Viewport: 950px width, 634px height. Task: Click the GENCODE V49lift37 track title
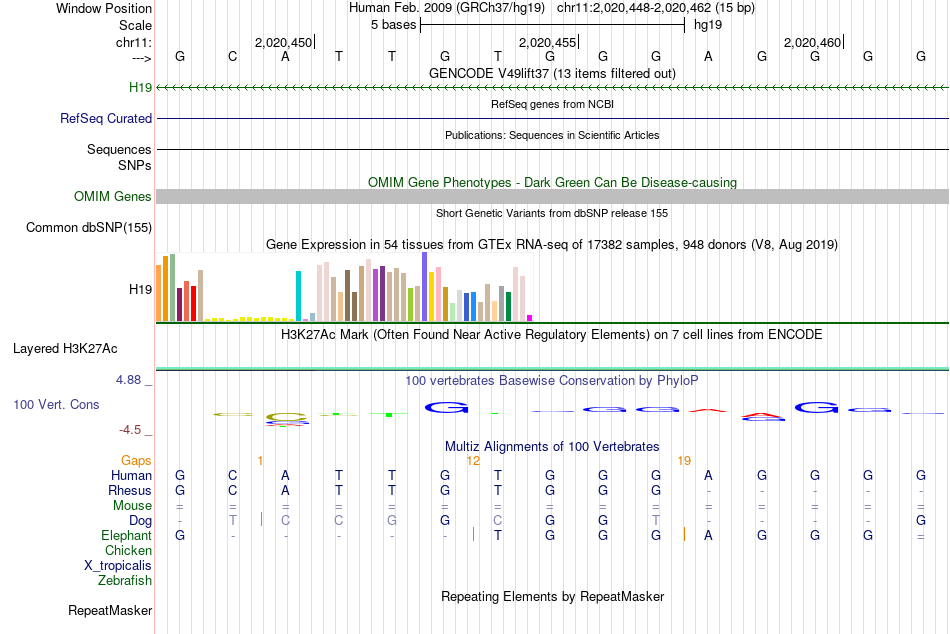coord(552,73)
